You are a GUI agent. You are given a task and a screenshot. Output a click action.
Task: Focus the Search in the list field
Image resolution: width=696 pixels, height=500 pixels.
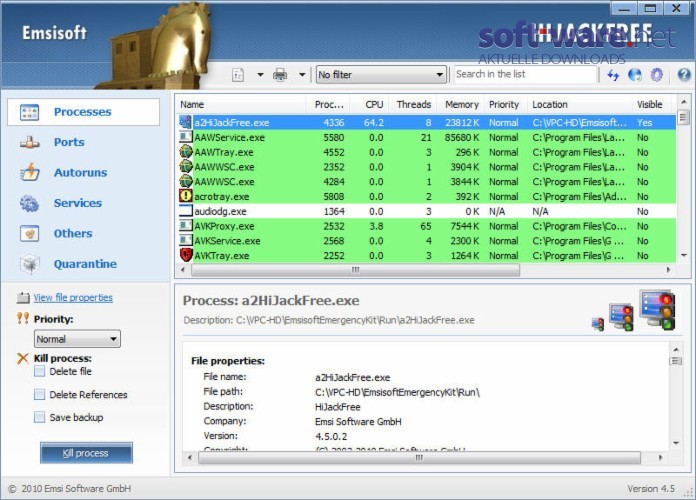[525, 74]
